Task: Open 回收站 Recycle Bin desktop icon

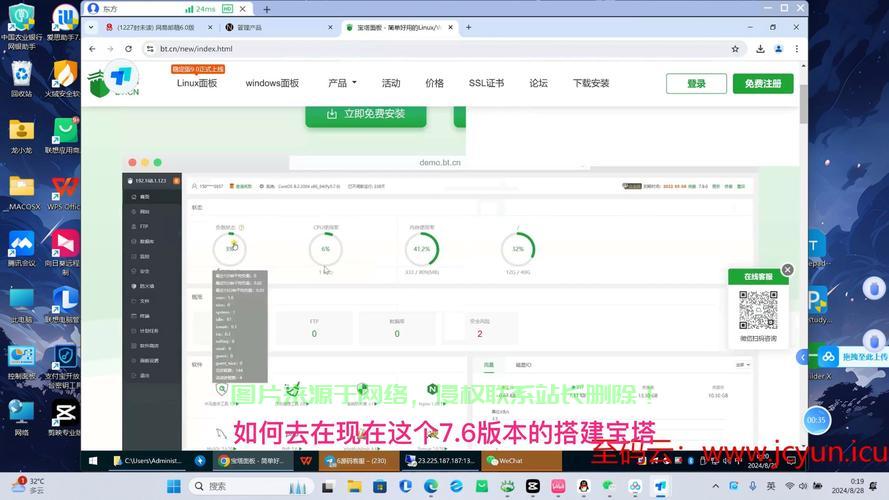Action: [22, 79]
